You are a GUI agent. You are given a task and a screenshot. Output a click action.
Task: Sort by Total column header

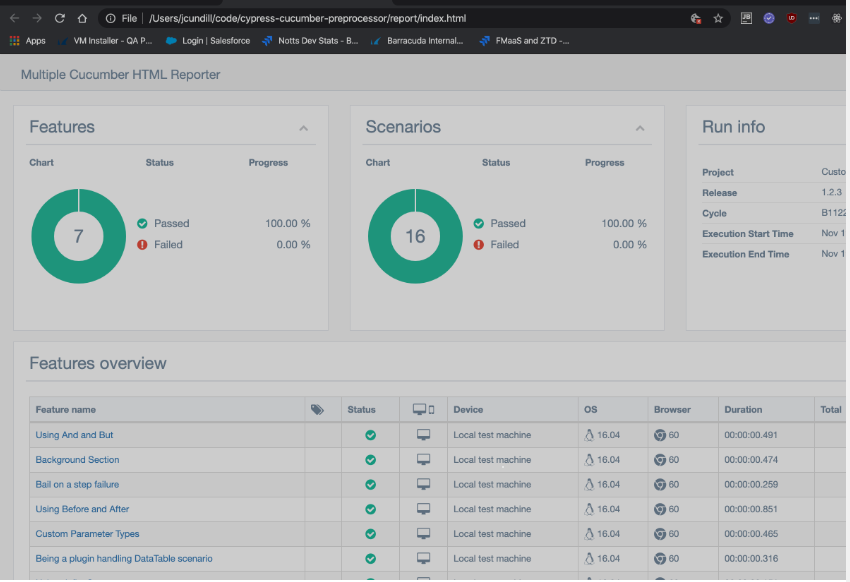tap(830, 410)
